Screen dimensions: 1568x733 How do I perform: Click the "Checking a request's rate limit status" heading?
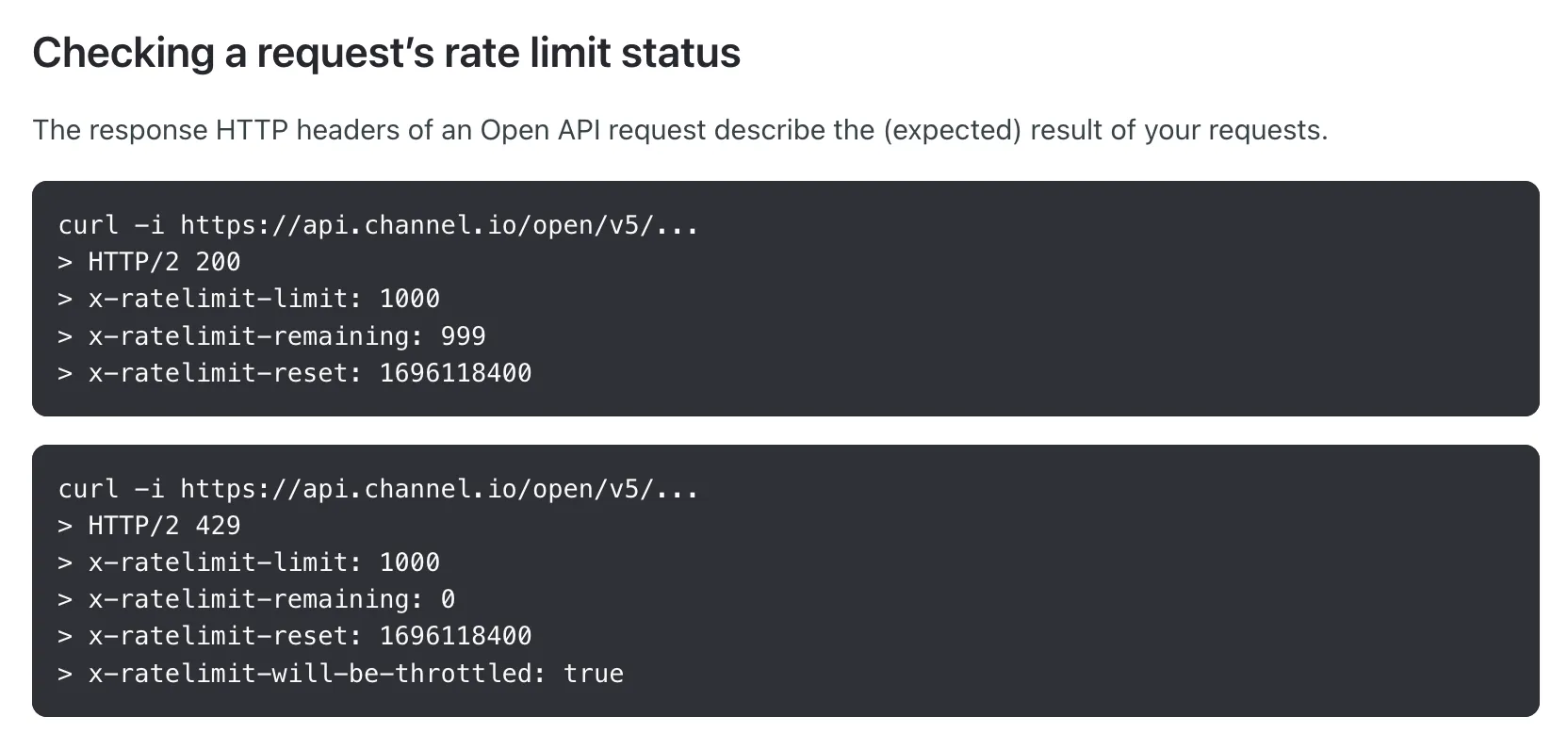pos(386,53)
